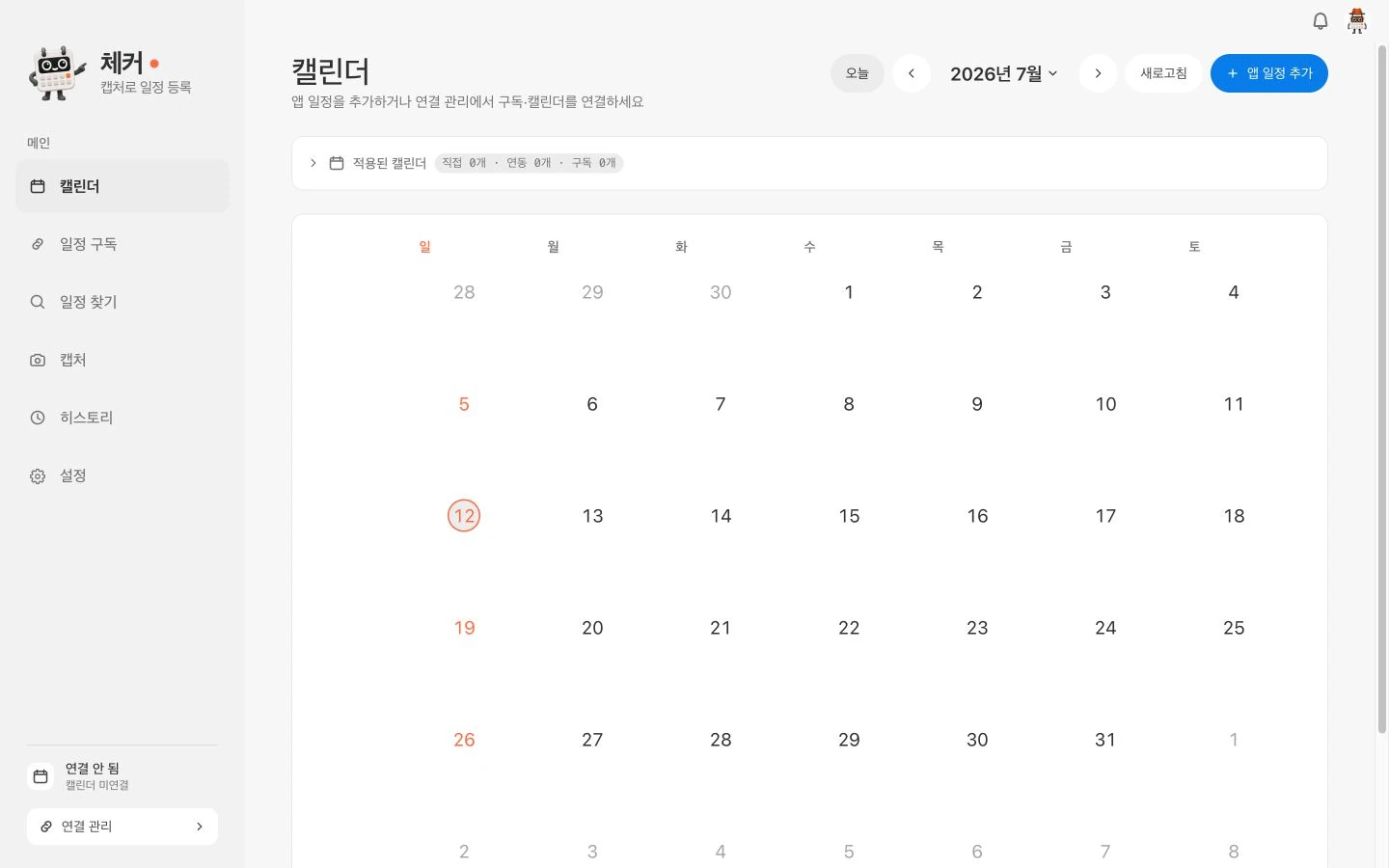Open 캘린더 in the sidebar
Image resolution: width=1389 pixels, height=868 pixels.
click(x=123, y=186)
